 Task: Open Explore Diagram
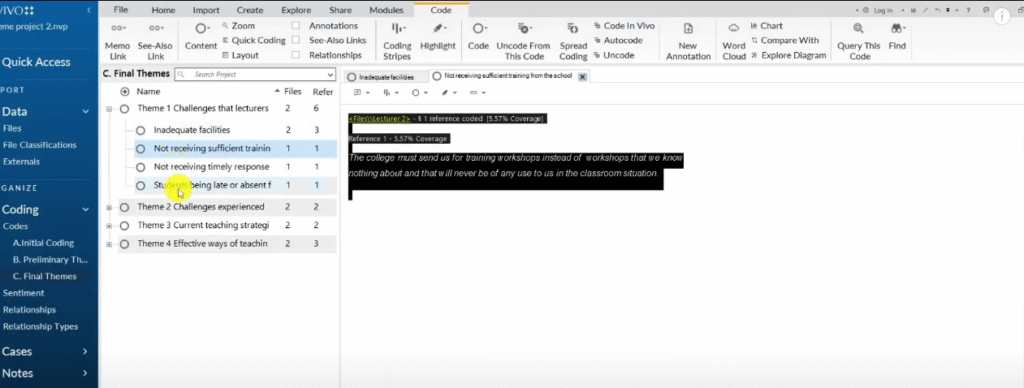click(788, 56)
